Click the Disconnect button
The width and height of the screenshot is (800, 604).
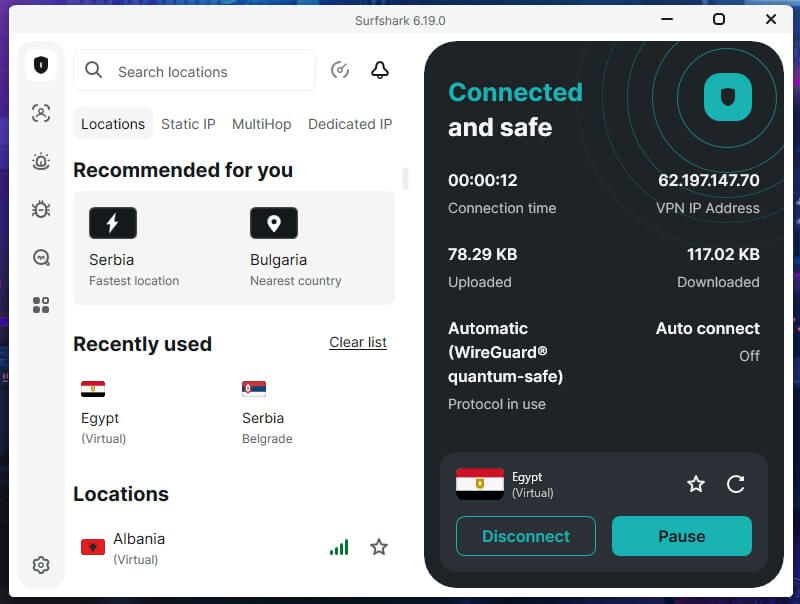[526, 536]
